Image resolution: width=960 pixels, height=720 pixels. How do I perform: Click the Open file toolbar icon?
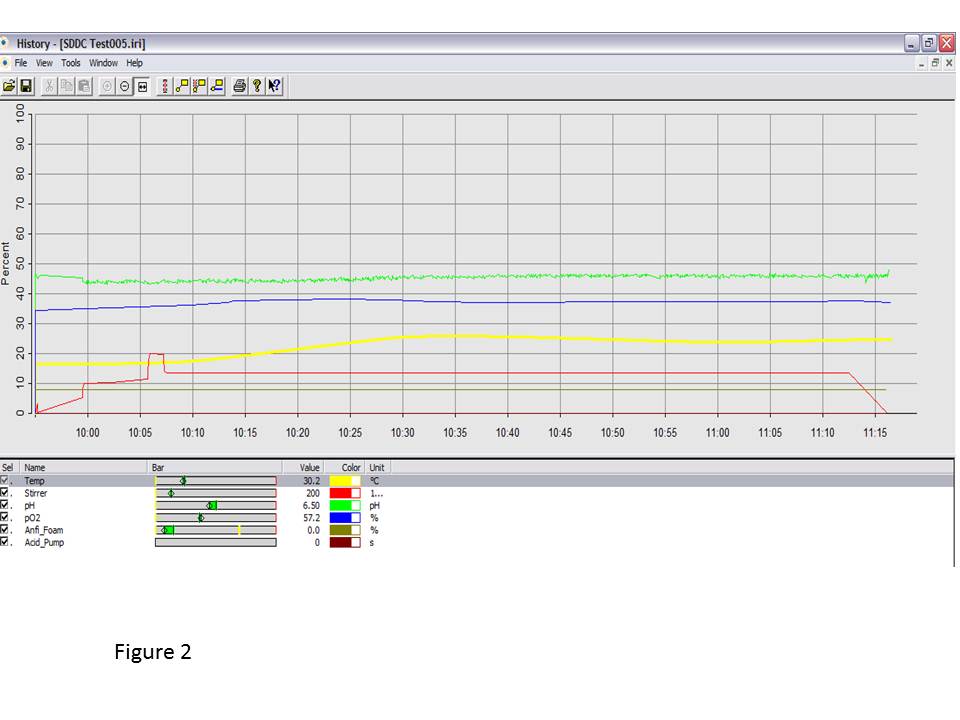10,86
